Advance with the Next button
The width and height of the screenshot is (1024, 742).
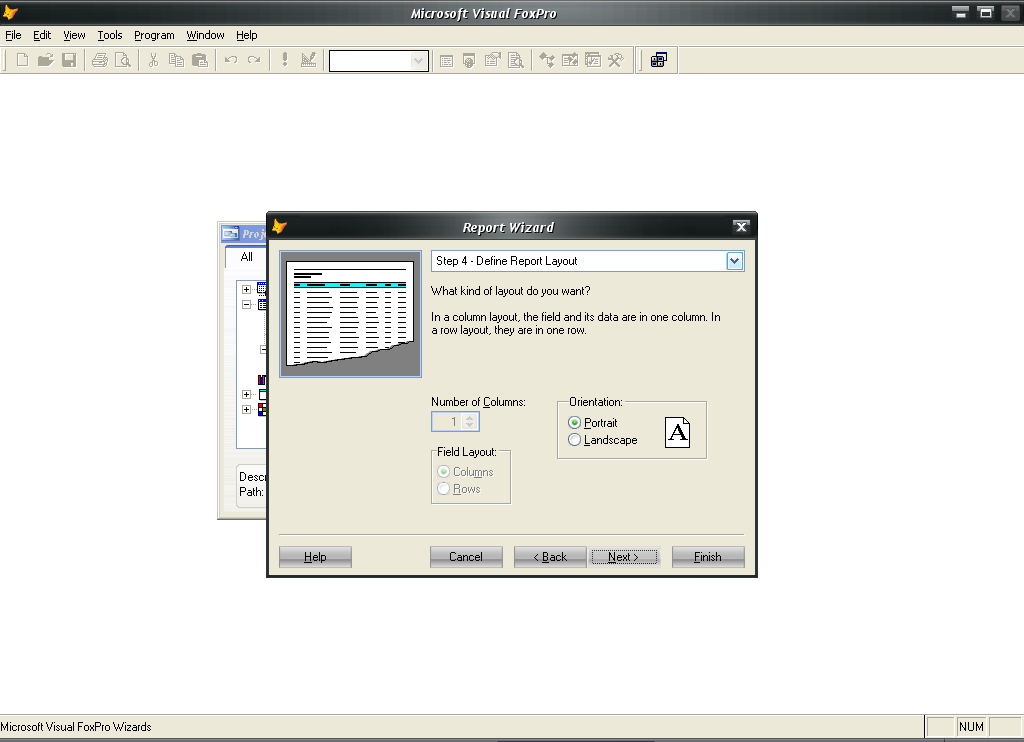click(624, 557)
